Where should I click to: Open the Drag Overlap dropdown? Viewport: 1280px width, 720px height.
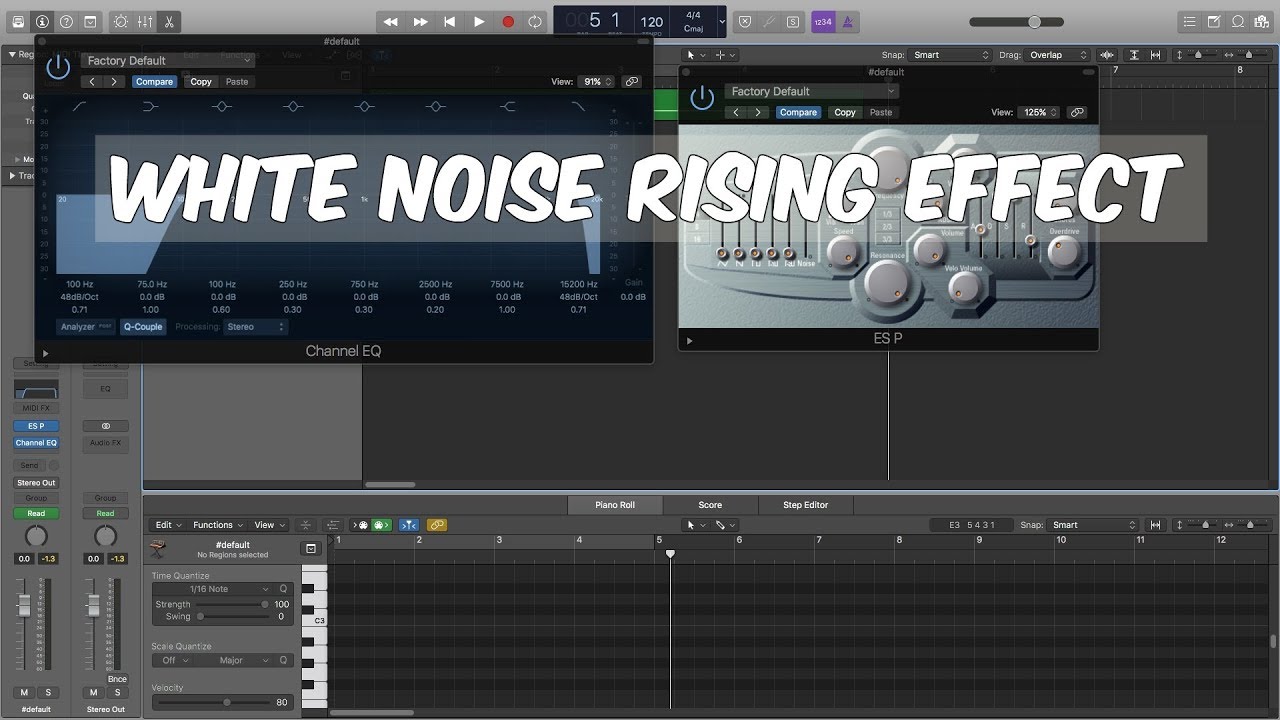pos(1059,55)
